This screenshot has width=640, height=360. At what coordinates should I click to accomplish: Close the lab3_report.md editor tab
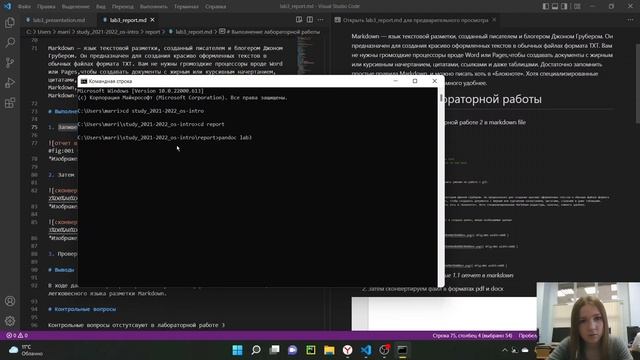coord(153,20)
